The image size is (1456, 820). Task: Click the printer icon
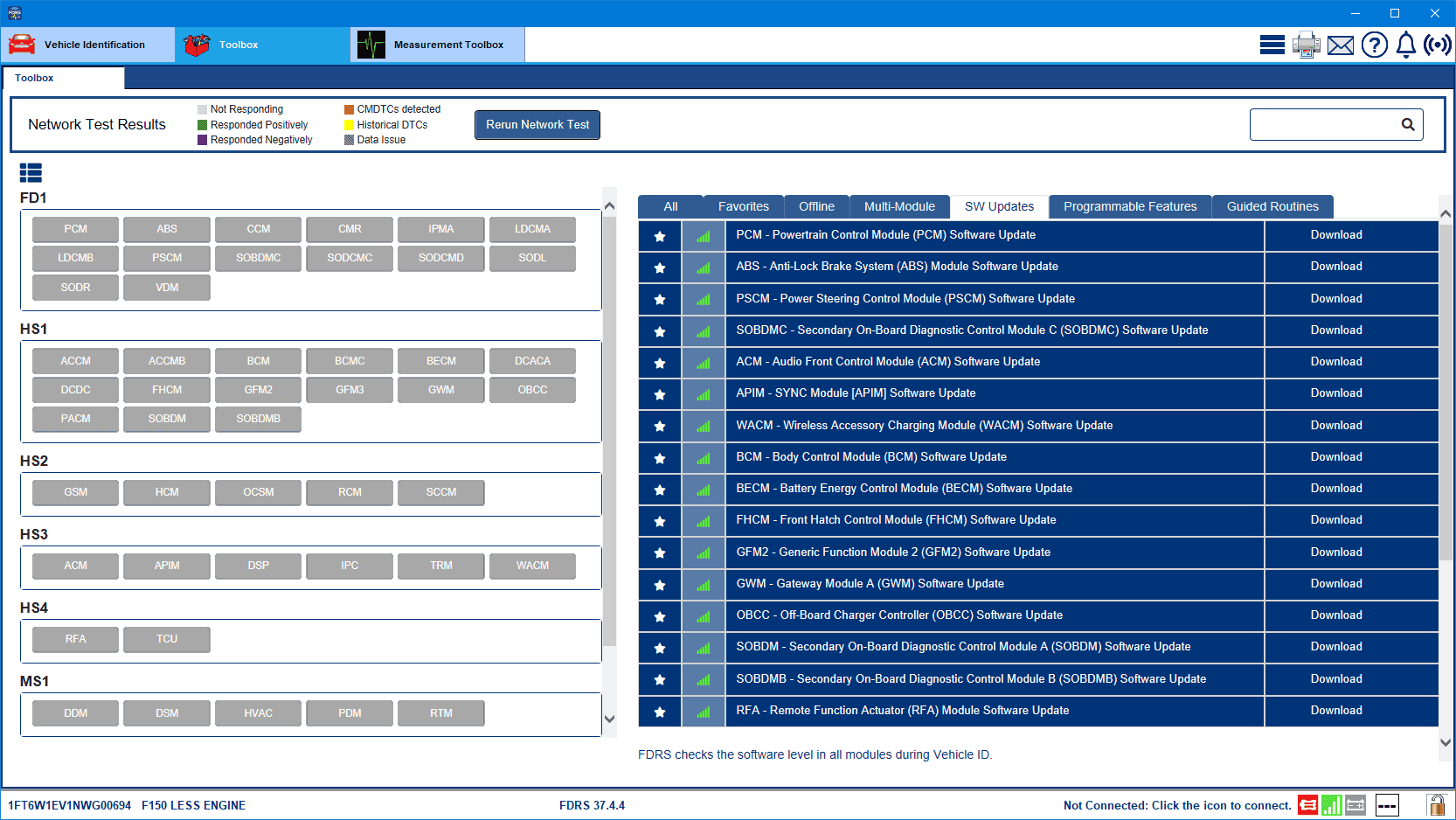[x=1306, y=45]
